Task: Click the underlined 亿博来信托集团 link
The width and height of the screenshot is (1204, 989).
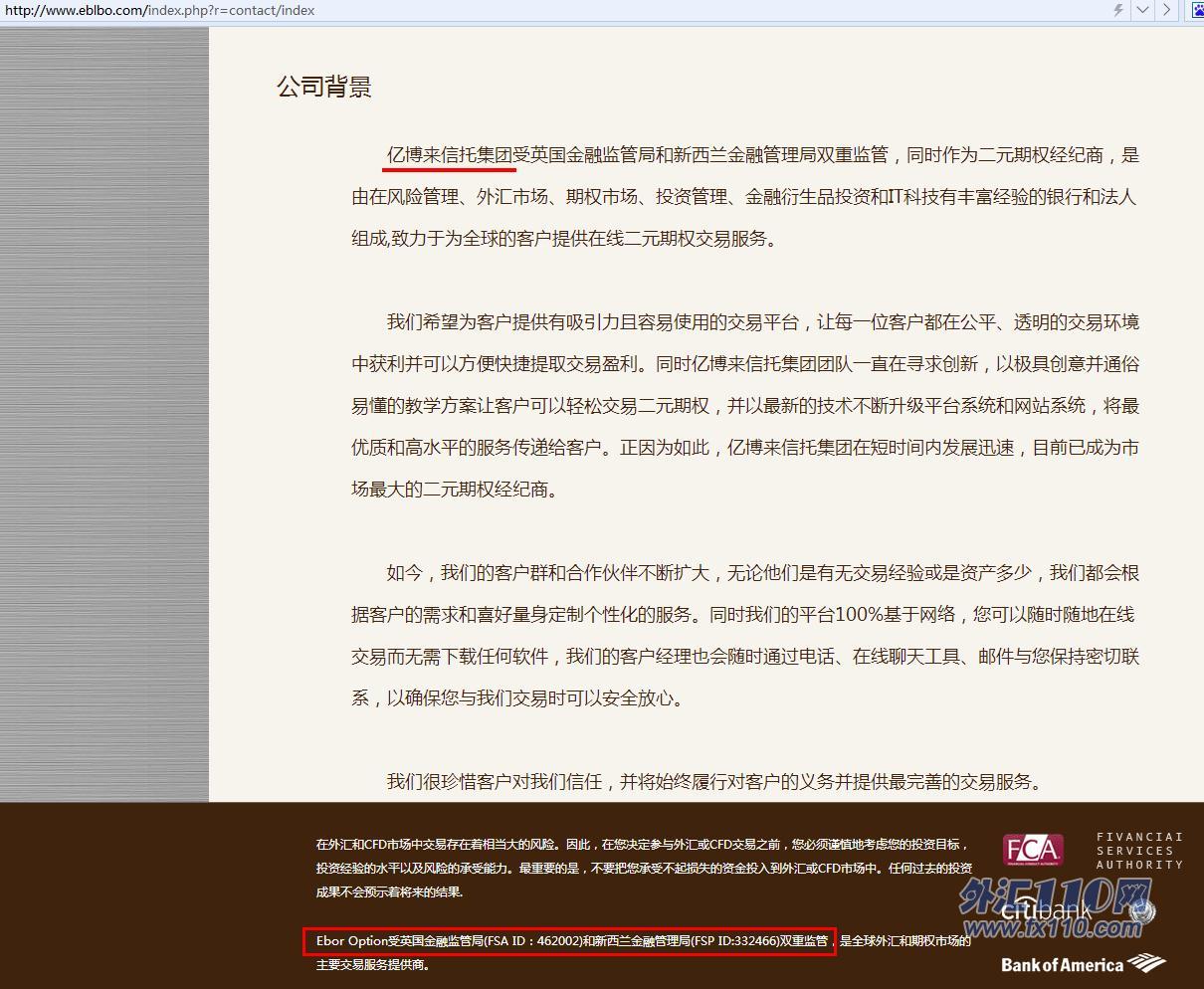Action: coord(448,155)
